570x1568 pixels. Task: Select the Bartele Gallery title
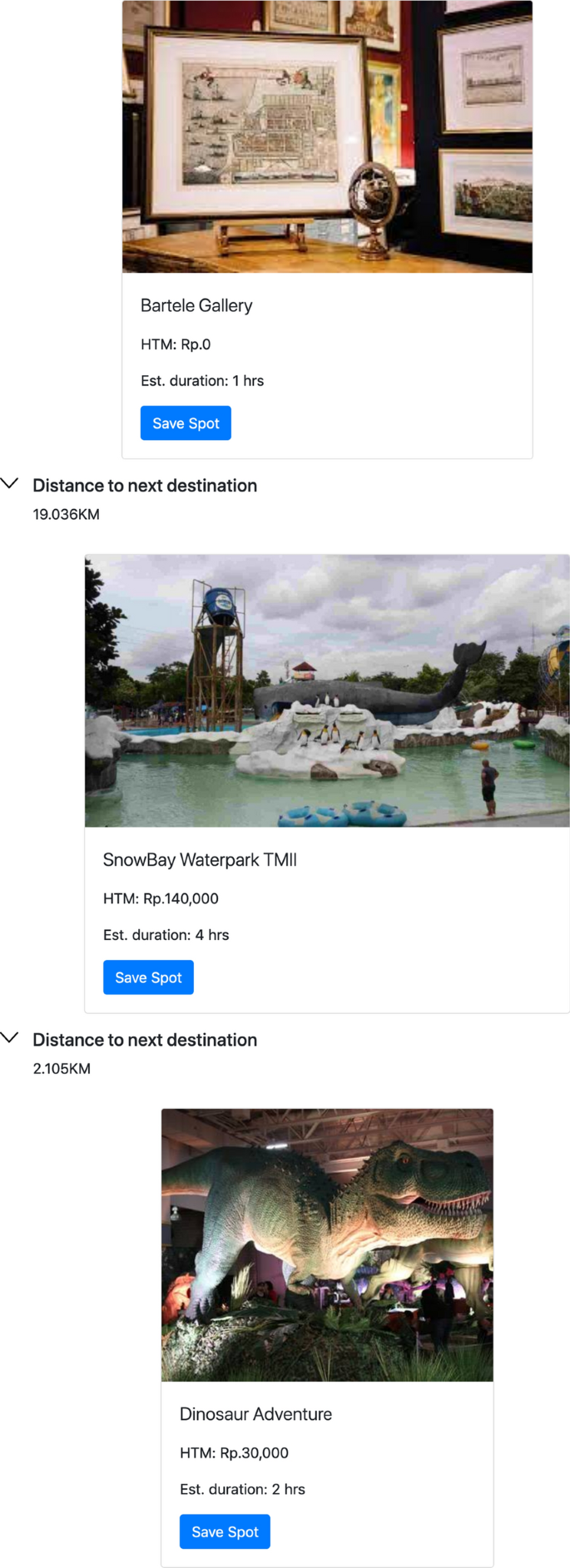(196, 305)
